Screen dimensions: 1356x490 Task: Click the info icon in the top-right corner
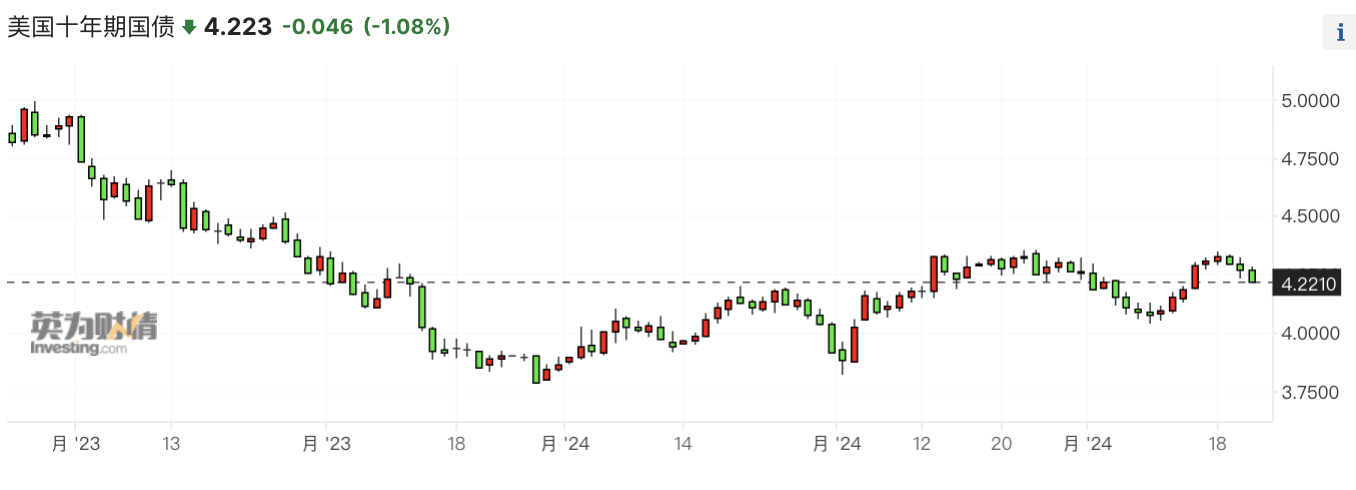point(1340,32)
